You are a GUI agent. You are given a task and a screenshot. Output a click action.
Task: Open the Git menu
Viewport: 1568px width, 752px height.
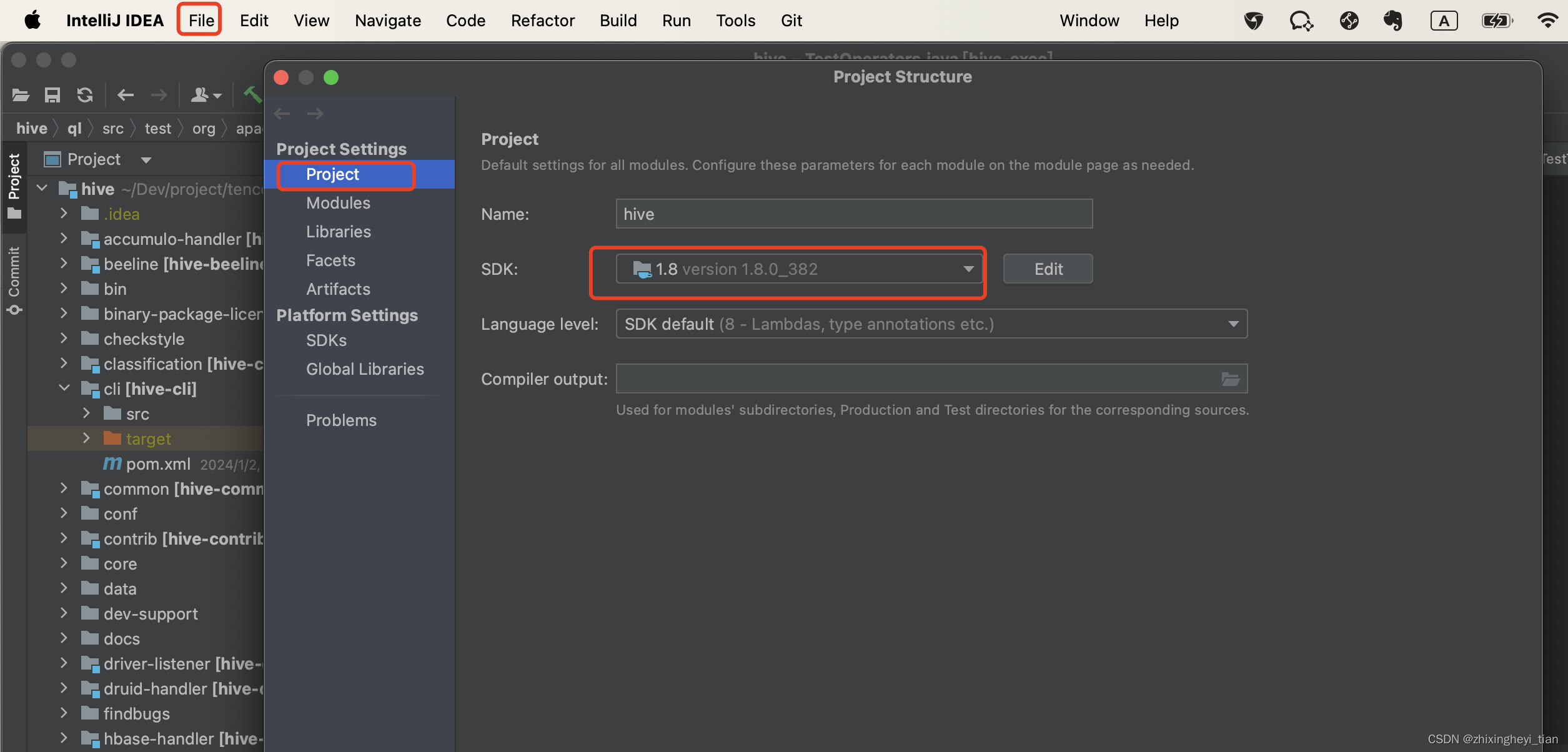coord(791,21)
